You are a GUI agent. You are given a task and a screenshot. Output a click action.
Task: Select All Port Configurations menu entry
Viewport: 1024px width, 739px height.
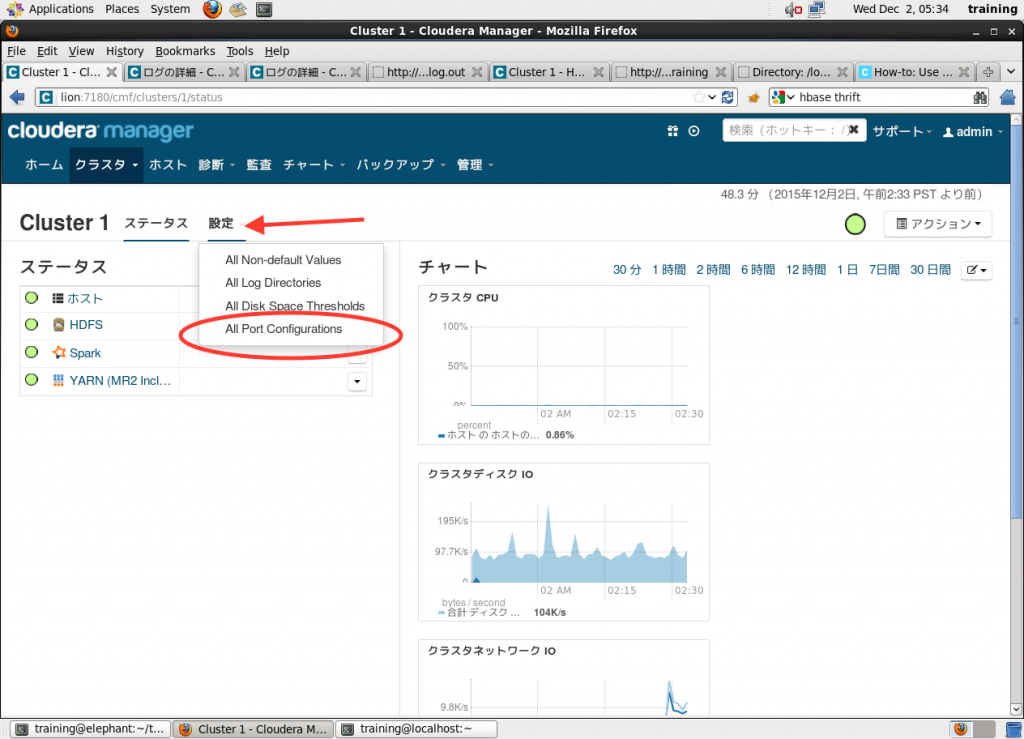pos(283,329)
